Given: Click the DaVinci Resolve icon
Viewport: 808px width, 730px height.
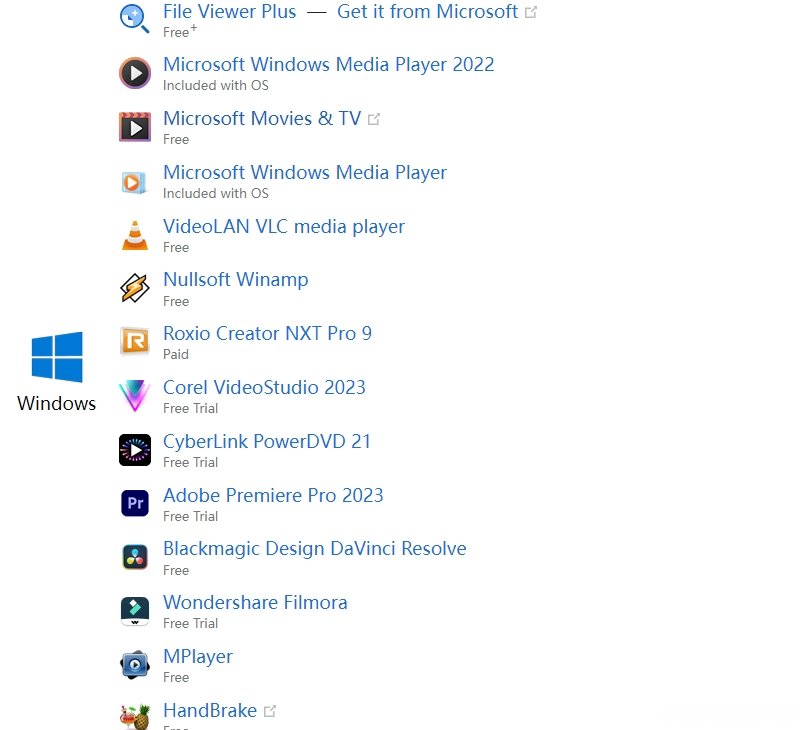Looking at the screenshot, I should [135, 557].
